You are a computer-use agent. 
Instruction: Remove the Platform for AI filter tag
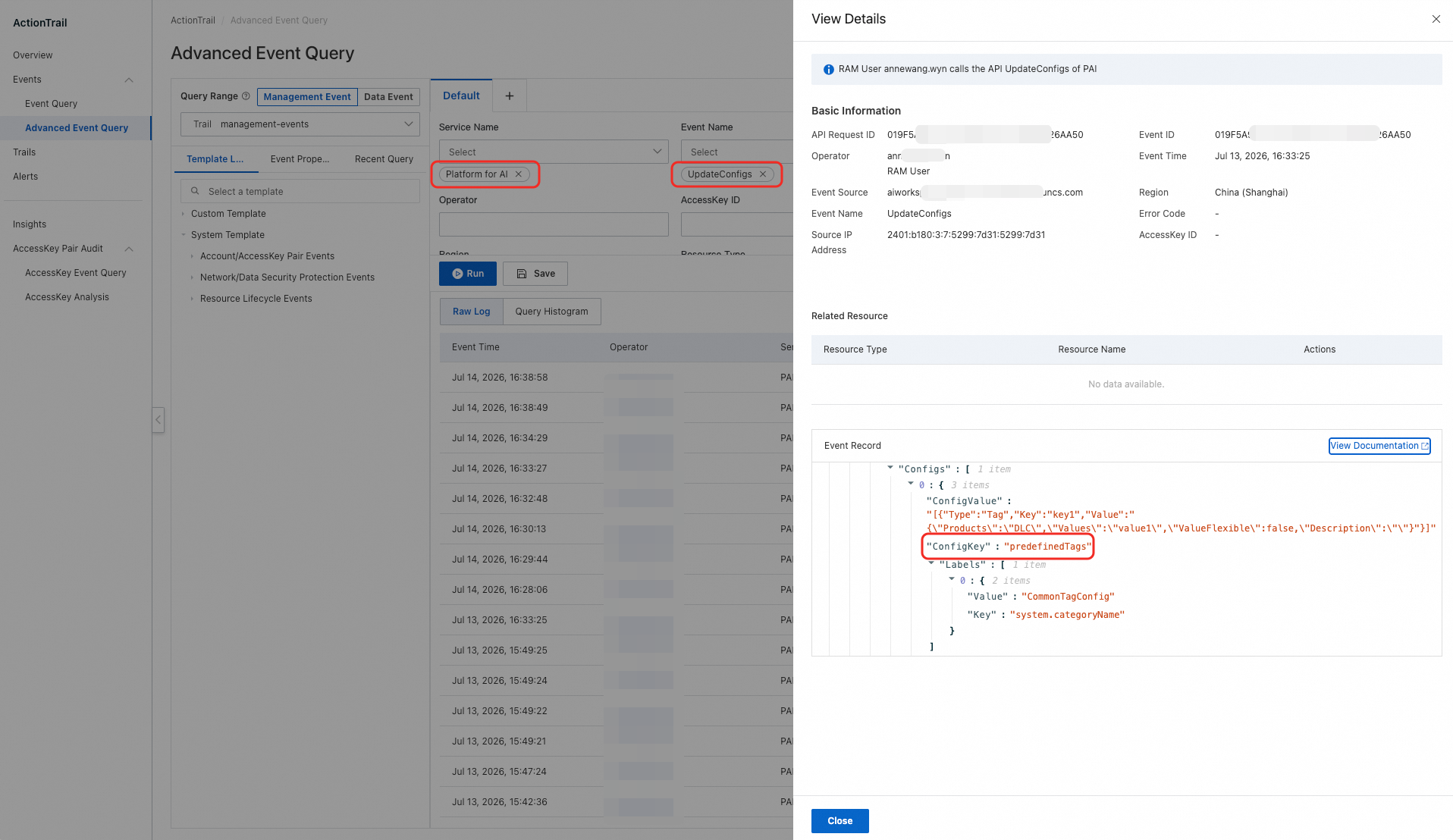519,174
